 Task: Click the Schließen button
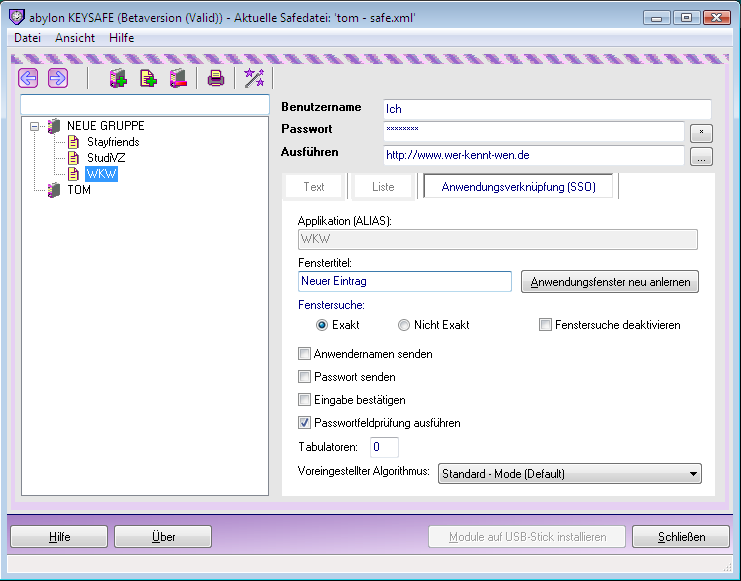681,537
